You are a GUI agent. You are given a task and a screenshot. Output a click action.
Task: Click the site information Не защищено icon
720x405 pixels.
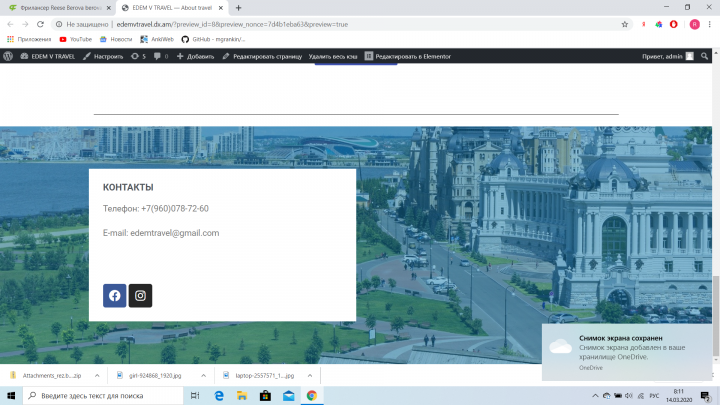coord(59,24)
